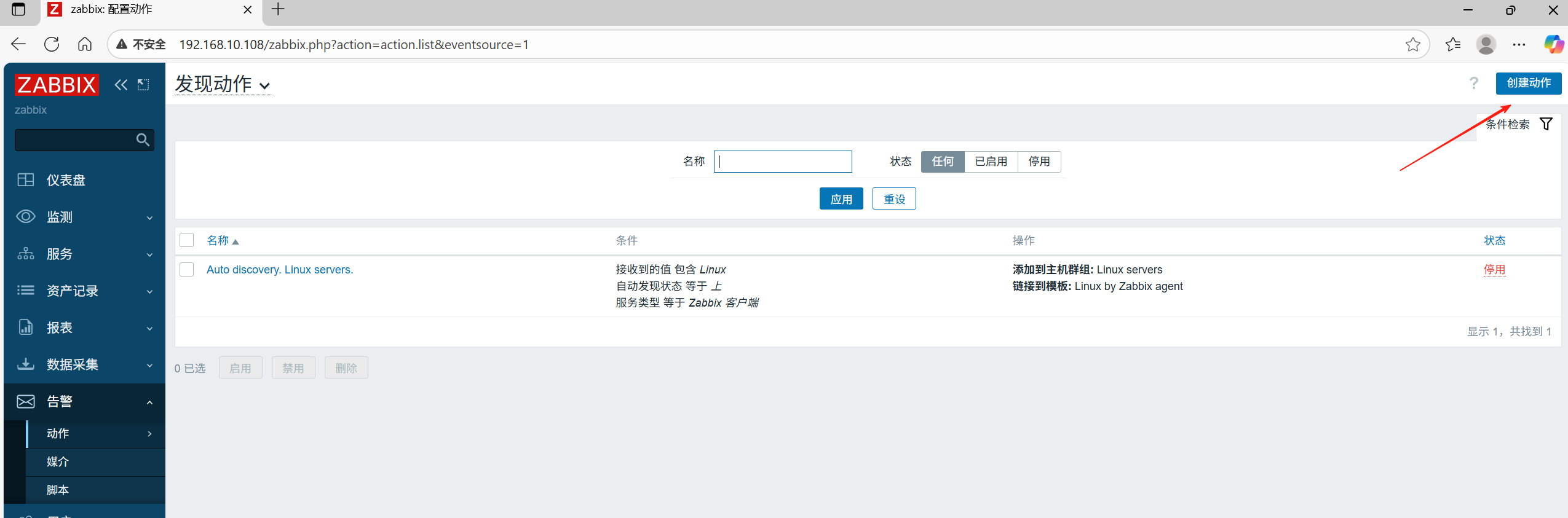
Task: Open the Copilot icon in browser toolbar
Action: point(1553,44)
